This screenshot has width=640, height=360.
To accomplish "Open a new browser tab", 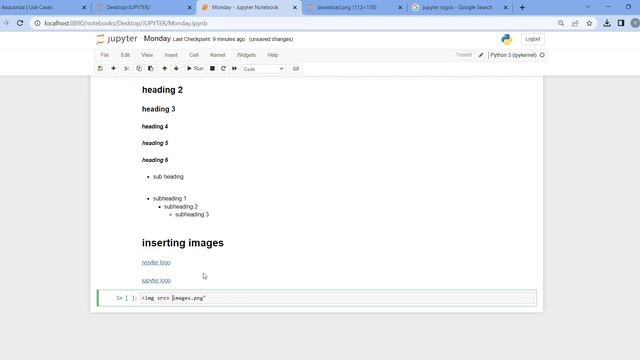I will click(x=522, y=7).
